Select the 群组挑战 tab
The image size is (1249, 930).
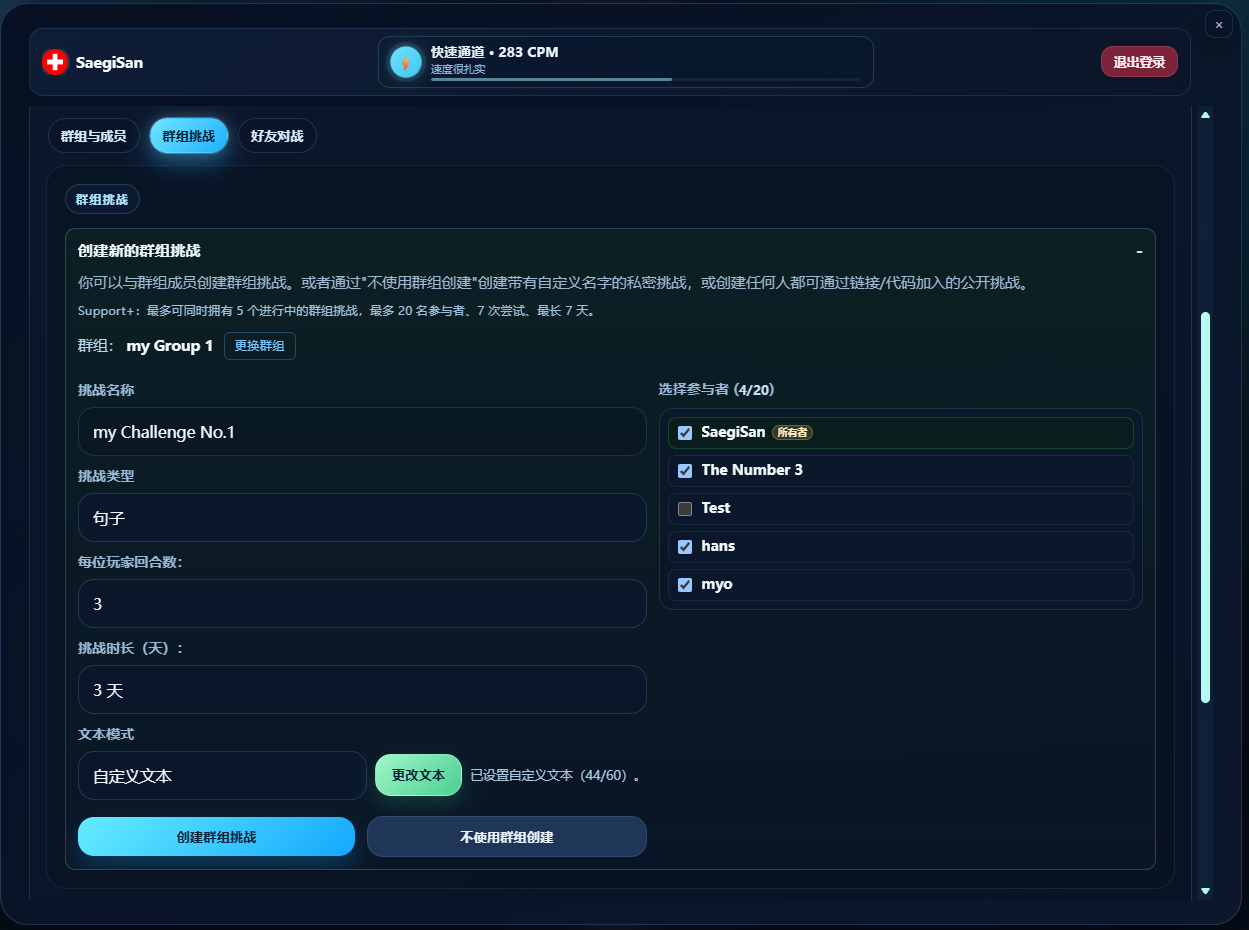click(189, 136)
